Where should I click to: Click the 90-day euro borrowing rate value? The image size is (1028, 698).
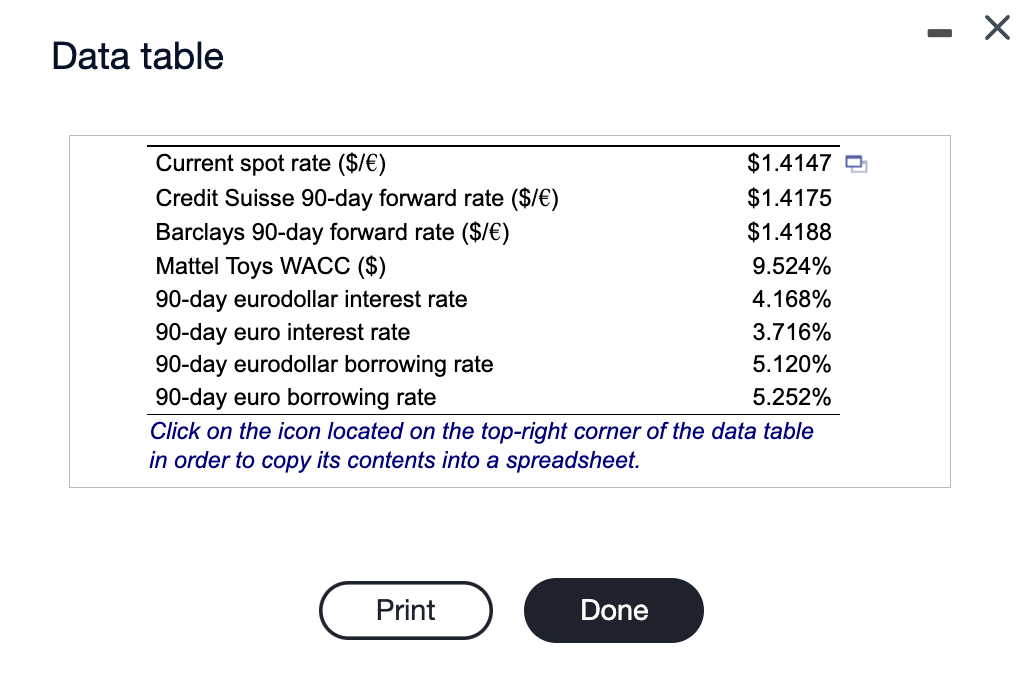click(x=793, y=397)
